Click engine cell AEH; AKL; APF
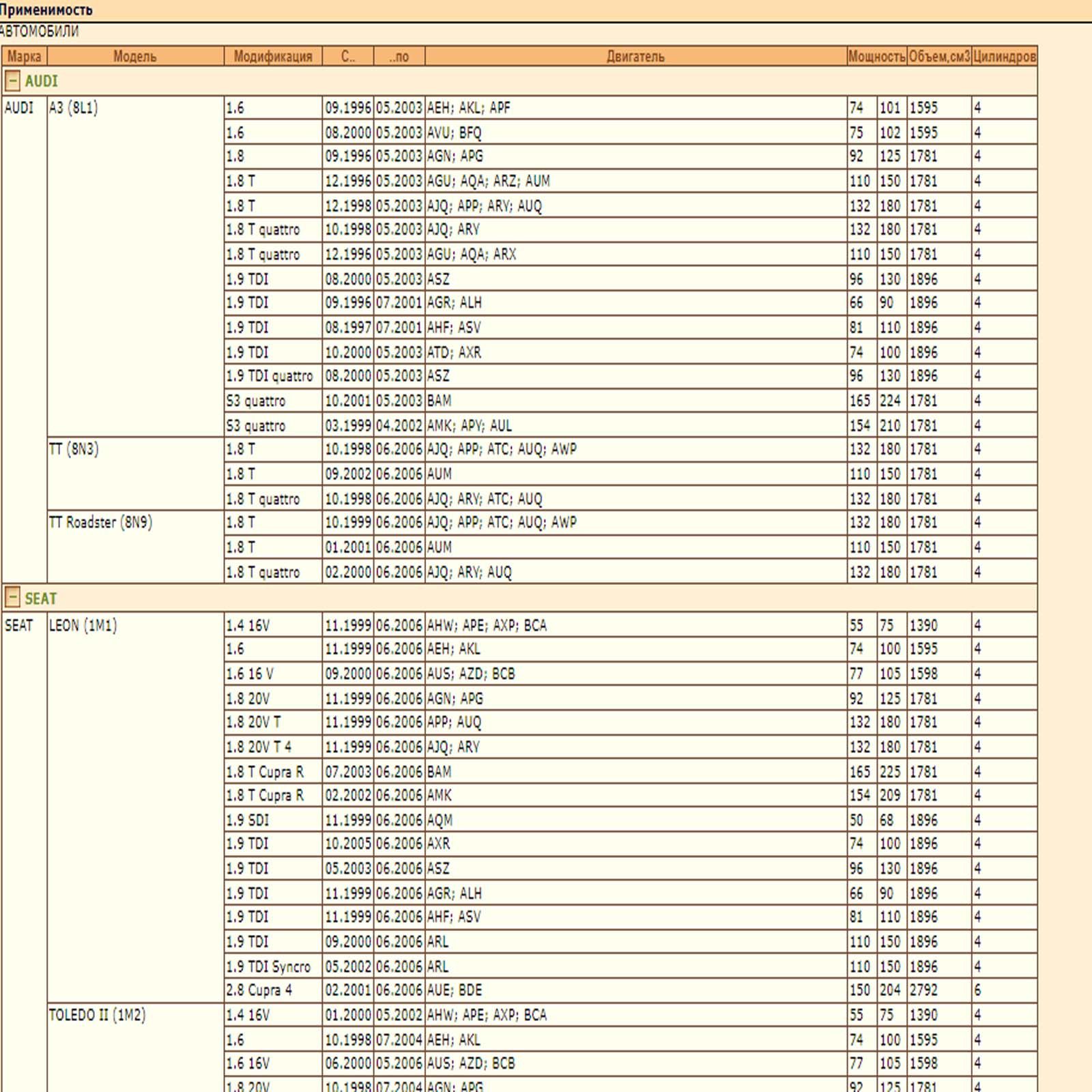1092x1092 pixels. (635, 108)
